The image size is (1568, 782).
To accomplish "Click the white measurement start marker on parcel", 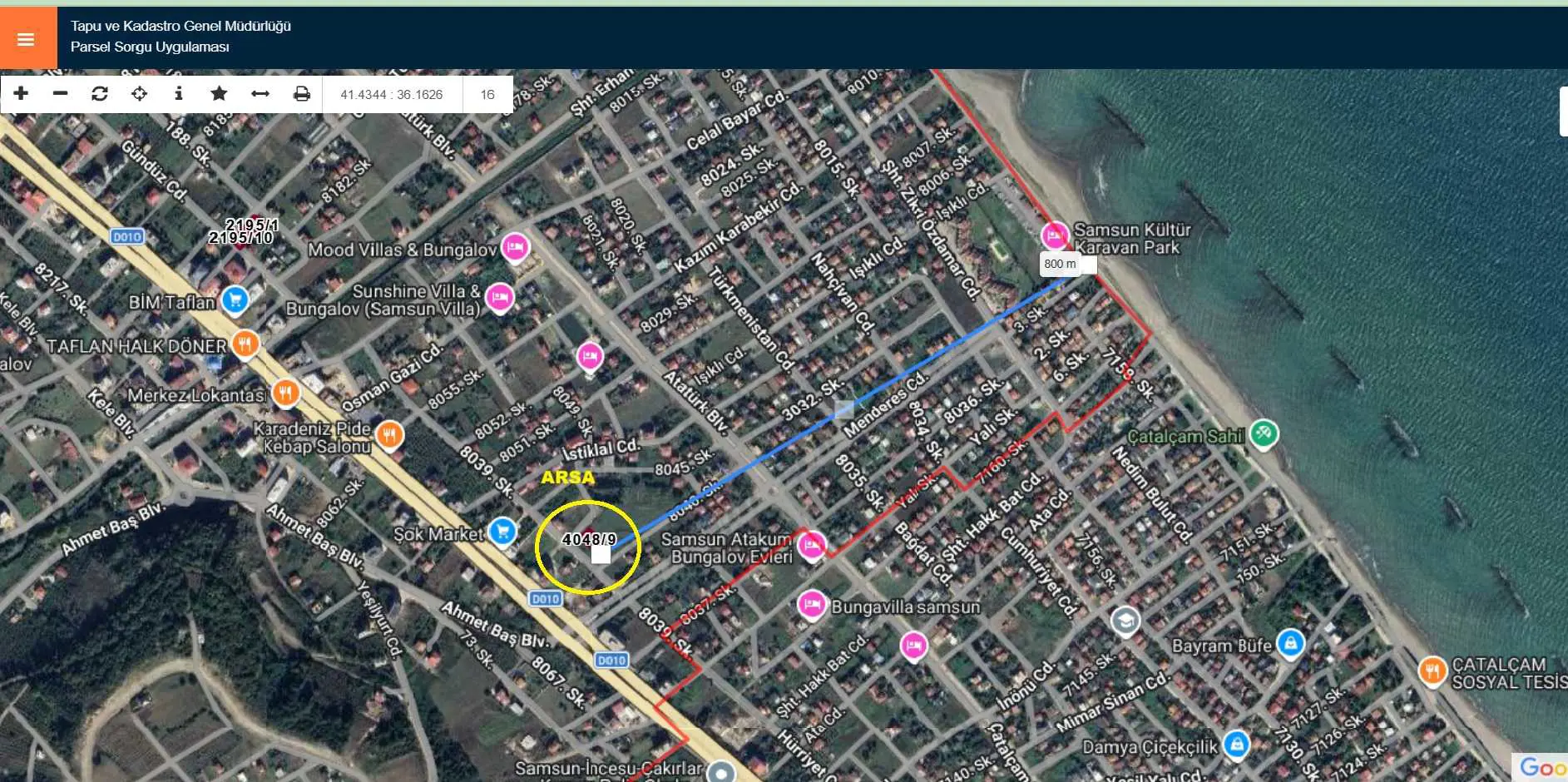I will [x=601, y=556].
